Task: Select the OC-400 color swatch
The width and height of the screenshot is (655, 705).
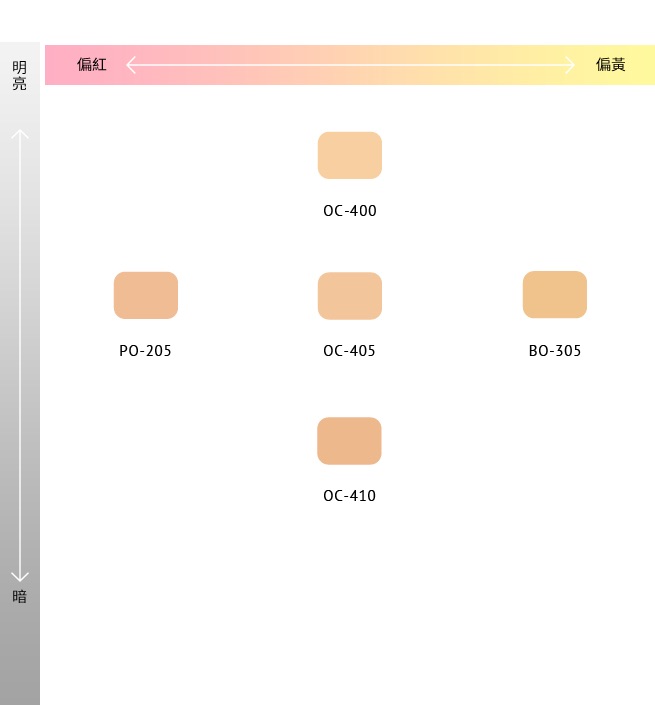Action: point(350,155)
